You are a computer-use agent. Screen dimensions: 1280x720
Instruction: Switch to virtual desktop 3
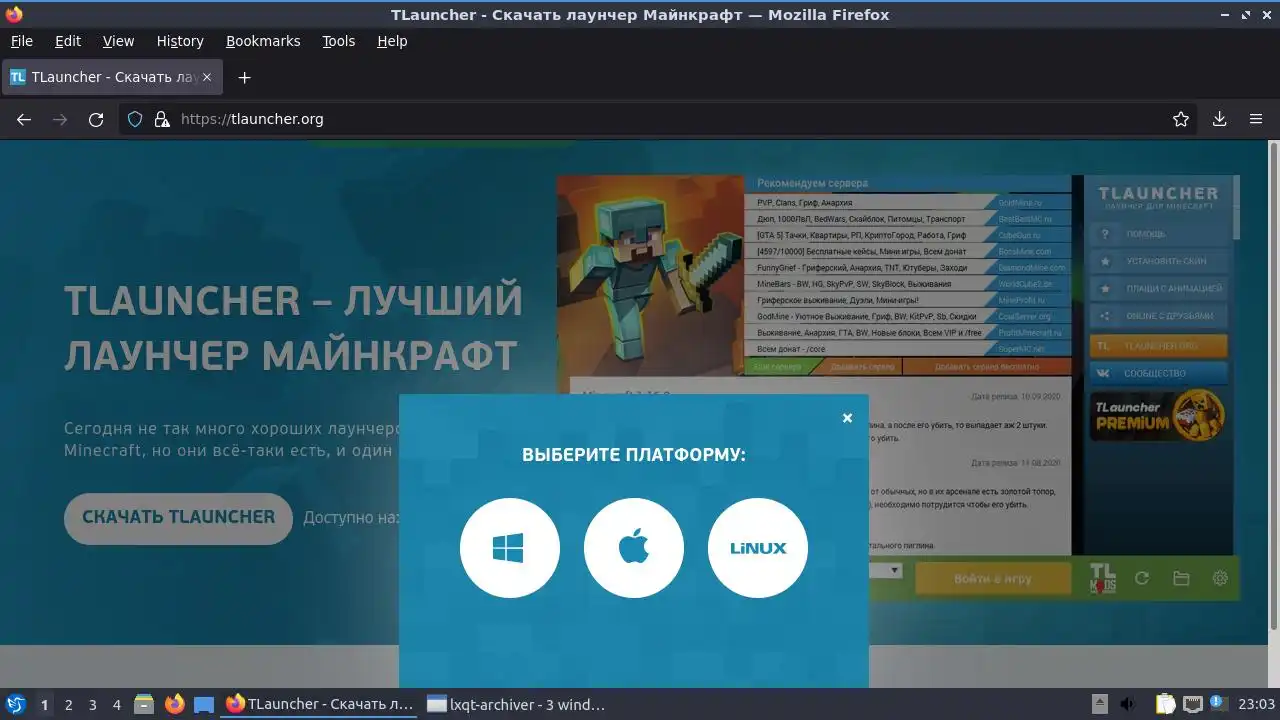click(92, 705)
